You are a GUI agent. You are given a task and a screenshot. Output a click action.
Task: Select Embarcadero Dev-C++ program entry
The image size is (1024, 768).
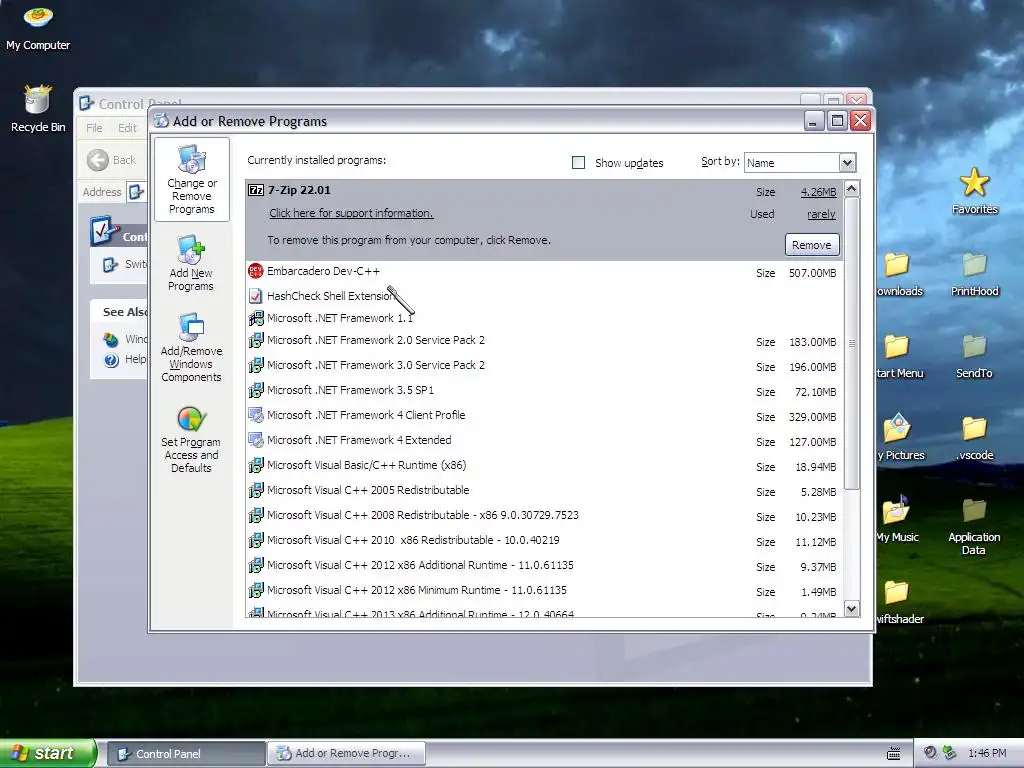(x=544, y=272)
